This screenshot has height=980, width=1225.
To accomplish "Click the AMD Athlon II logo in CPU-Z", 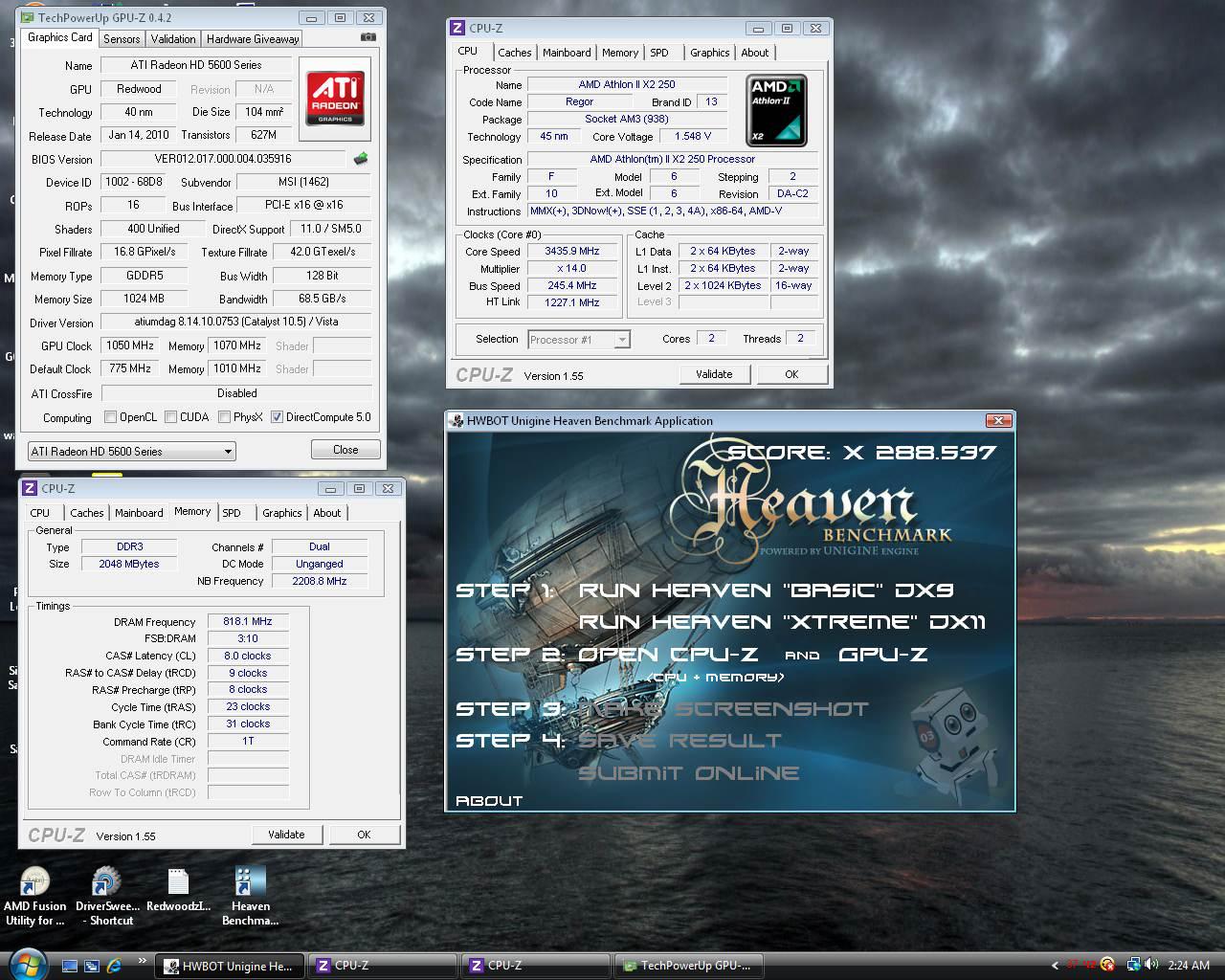I will [x=776, y=110].
